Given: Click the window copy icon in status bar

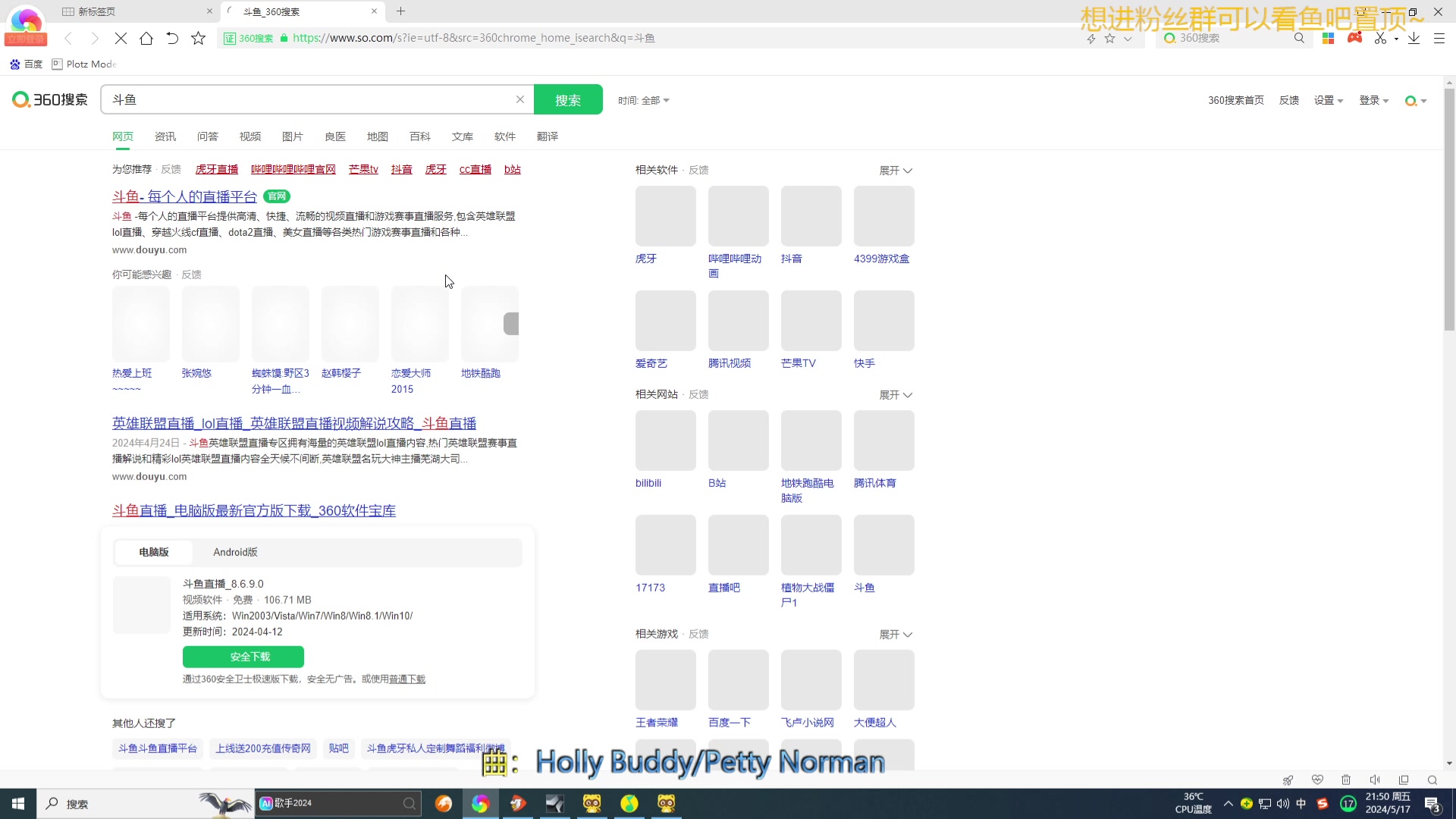Looking at the screenshot, I should [x=1404, y=780].
